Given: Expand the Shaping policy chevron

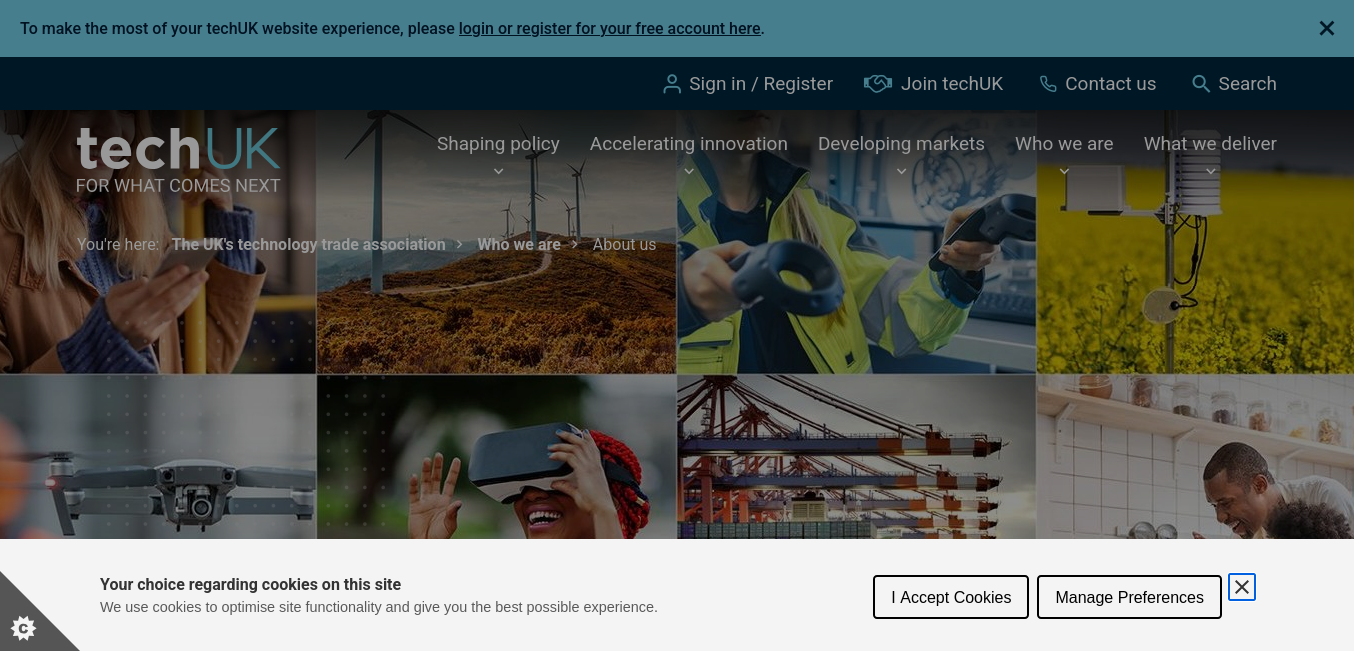Looking at the screenshot, I should click(498, 171).
